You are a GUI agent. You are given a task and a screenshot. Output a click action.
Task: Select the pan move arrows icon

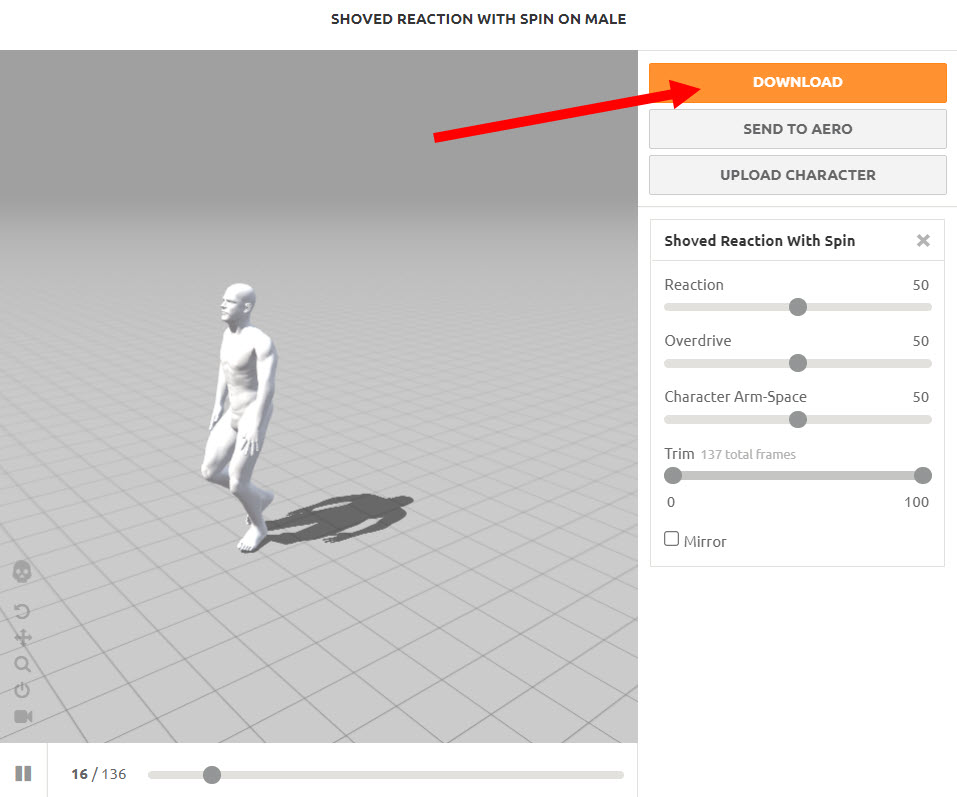pyautogui.click(x=23, y=638)
